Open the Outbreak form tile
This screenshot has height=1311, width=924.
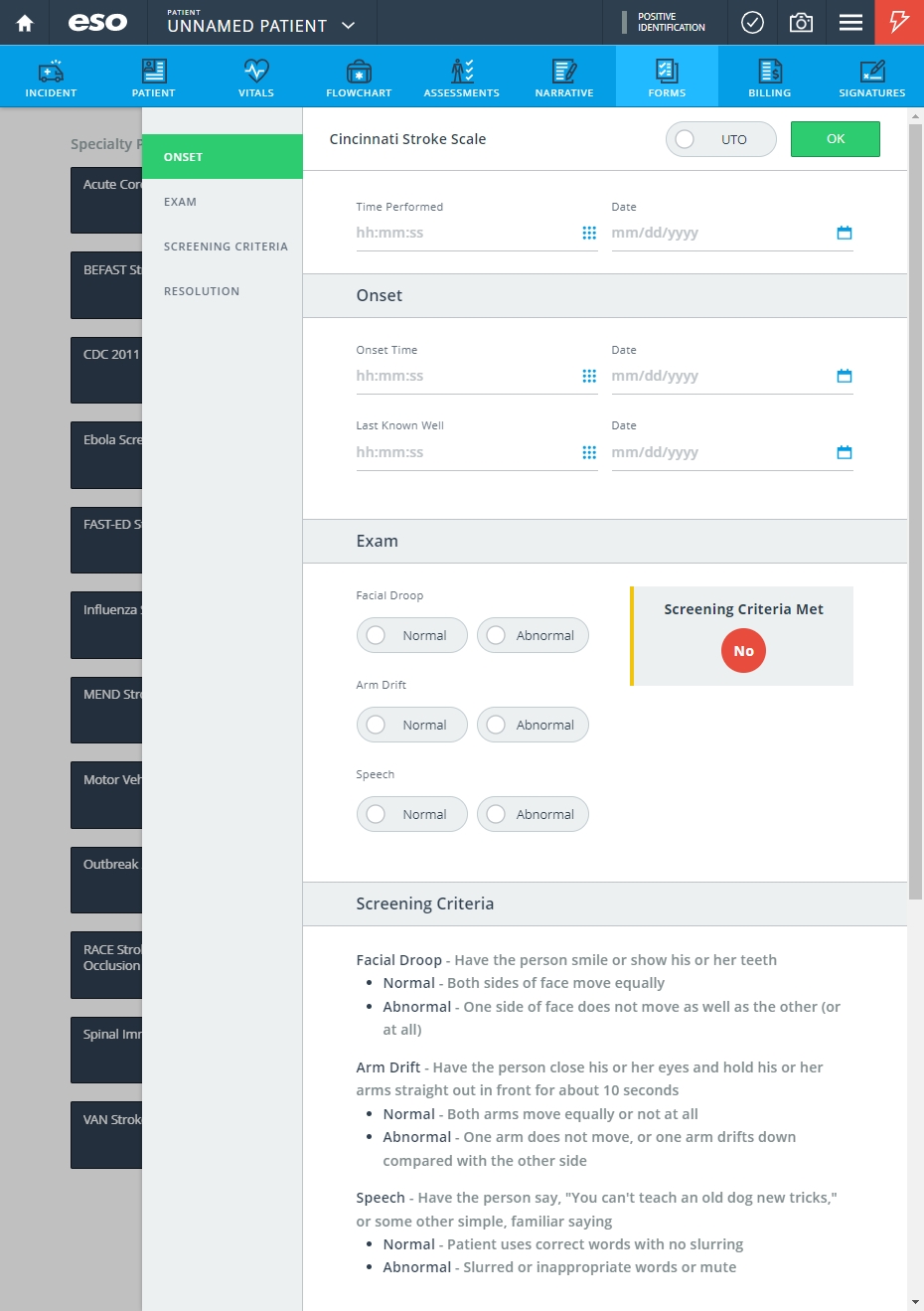[x=106, y=880]
